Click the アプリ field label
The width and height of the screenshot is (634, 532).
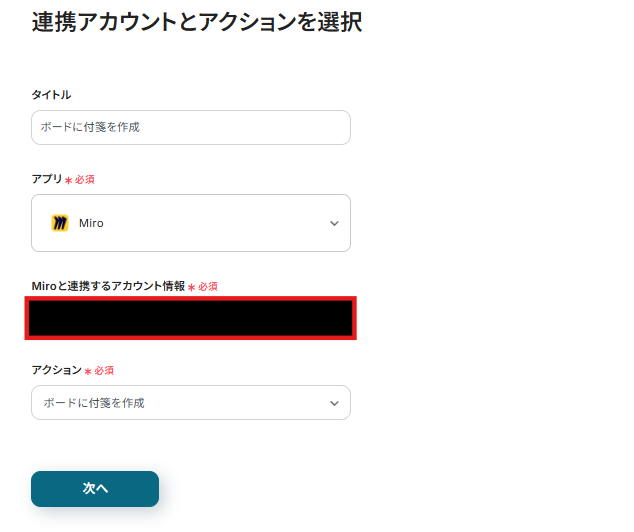point(46,179)
